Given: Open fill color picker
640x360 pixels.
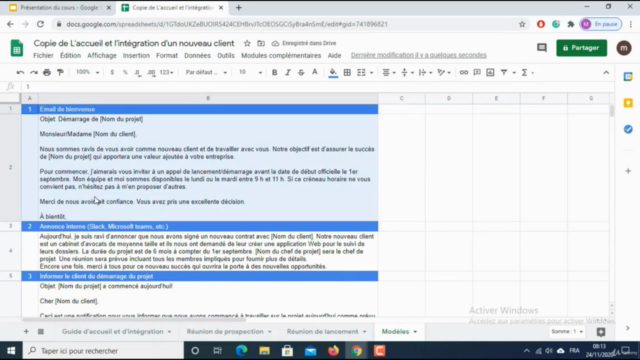Looking at the screenshot, I should [x=333, y=73].
